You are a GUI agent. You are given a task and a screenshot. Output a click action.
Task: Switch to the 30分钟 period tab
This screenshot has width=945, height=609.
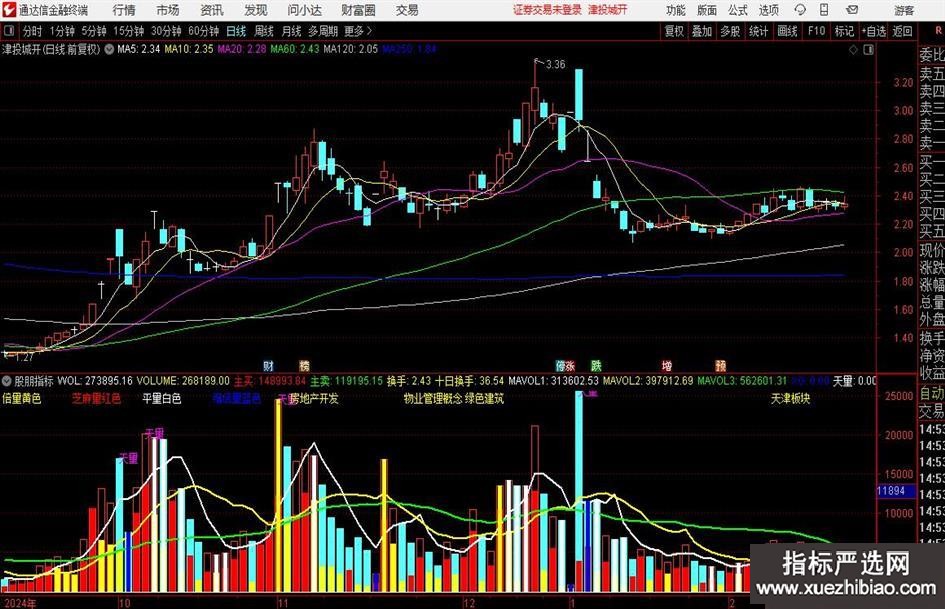tap(166, 31)
